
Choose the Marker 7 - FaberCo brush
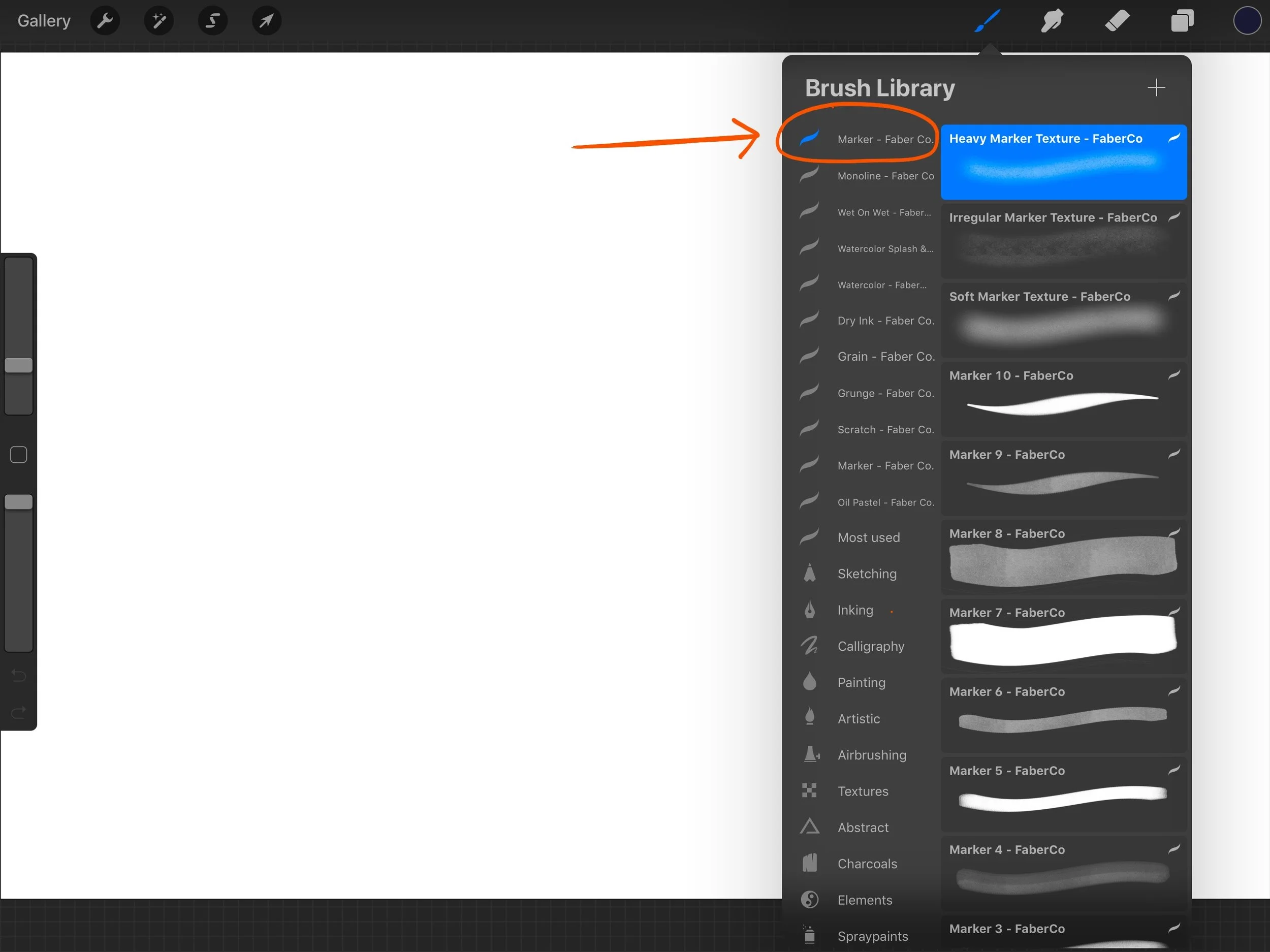tap(1063, 636)
